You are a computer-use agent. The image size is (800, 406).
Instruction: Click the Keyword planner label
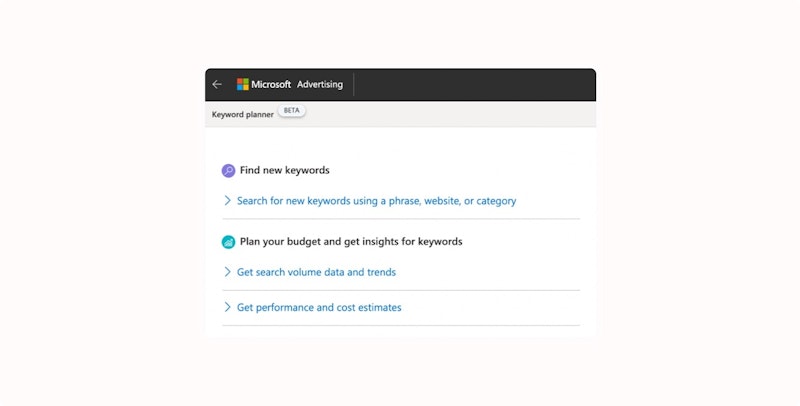coord(242,115)
